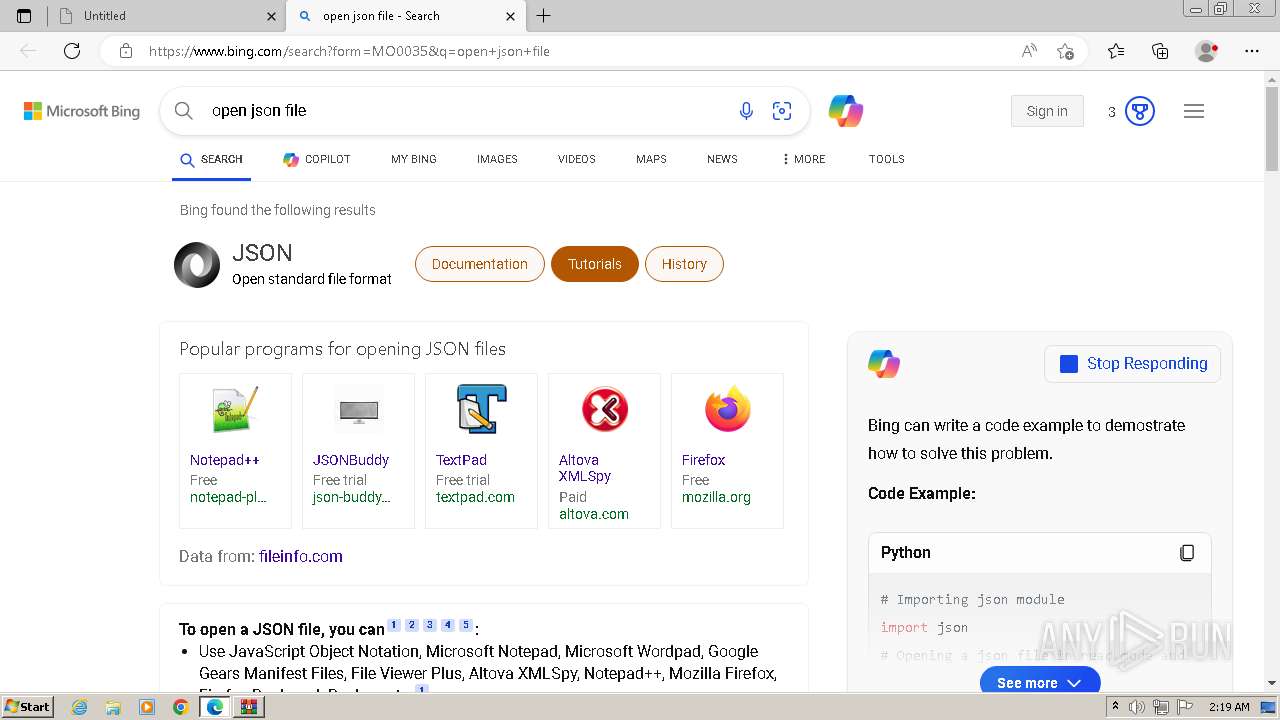This screenshot has height=720, width=1280.
Task: Switch to the IMAGES tab
Action: coord(497,159)
